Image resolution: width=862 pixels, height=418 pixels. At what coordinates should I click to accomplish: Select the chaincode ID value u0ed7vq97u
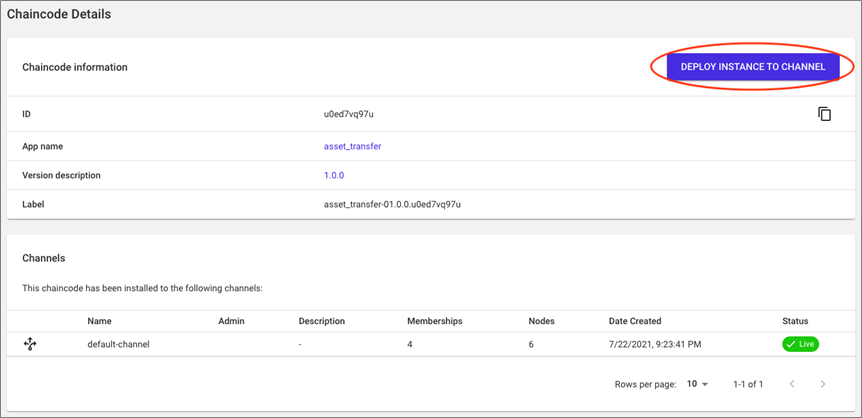click(352, 114)
